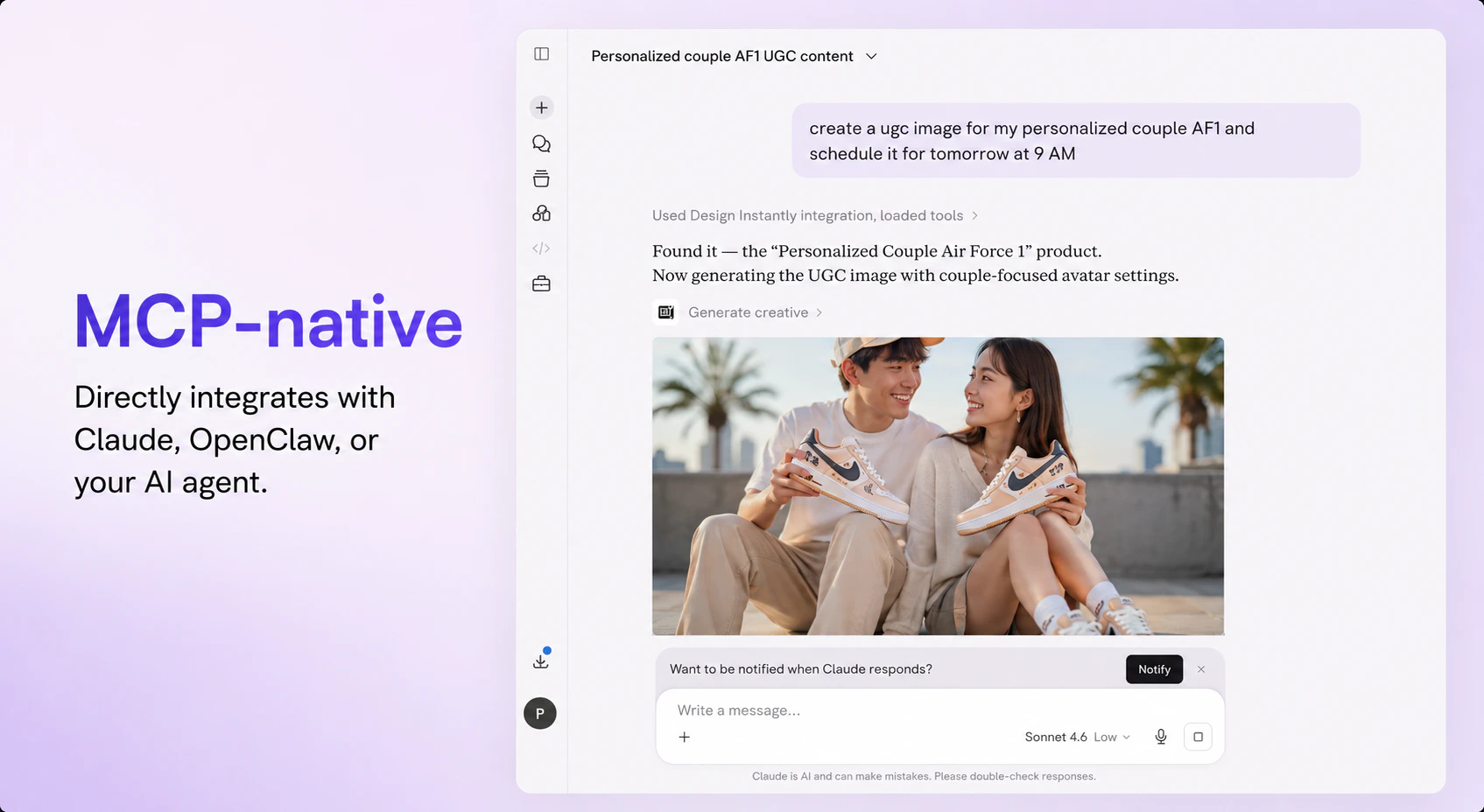1484x812 pixels.
Task: Toggle the sidebar panel icon
Action: pyautogui.click(x=541, y=54)
